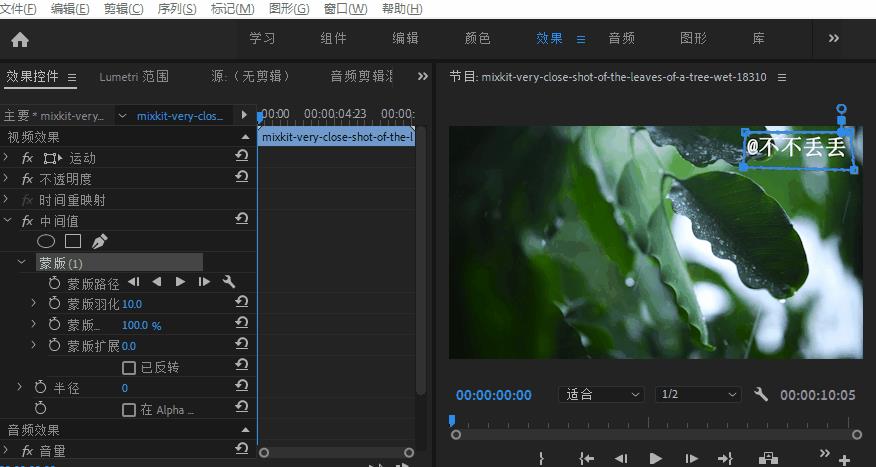Reset 蒙版羽化 value

coord(241,302)
